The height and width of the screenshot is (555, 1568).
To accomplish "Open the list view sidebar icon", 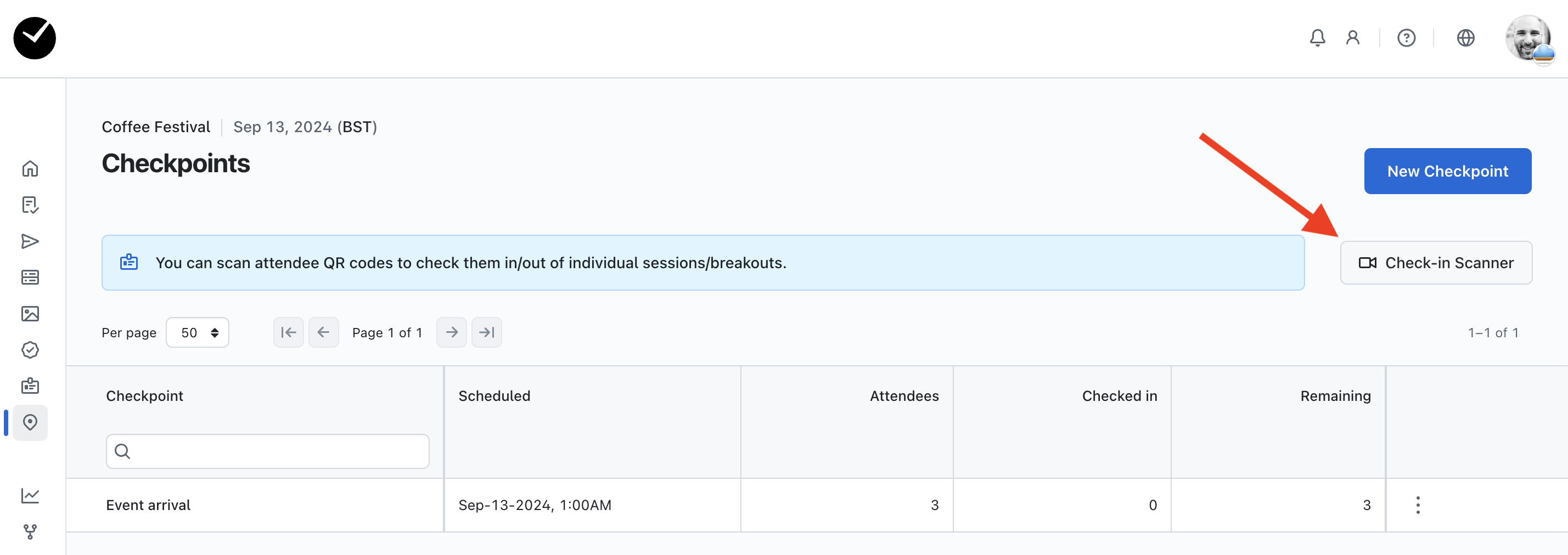I will (30, 277).
